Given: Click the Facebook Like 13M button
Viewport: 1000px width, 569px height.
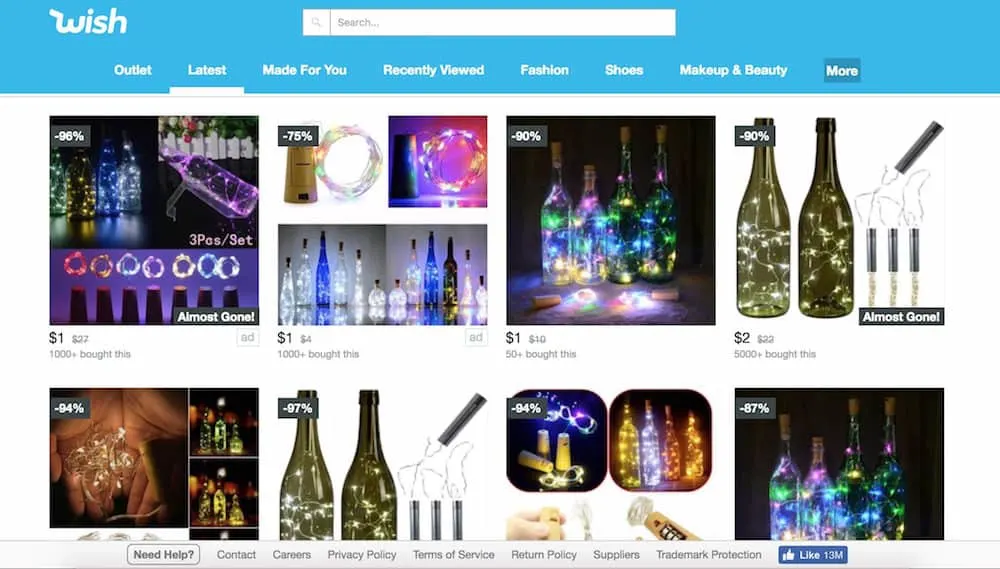Looking at the screenshot, I should tap(812, 555).
